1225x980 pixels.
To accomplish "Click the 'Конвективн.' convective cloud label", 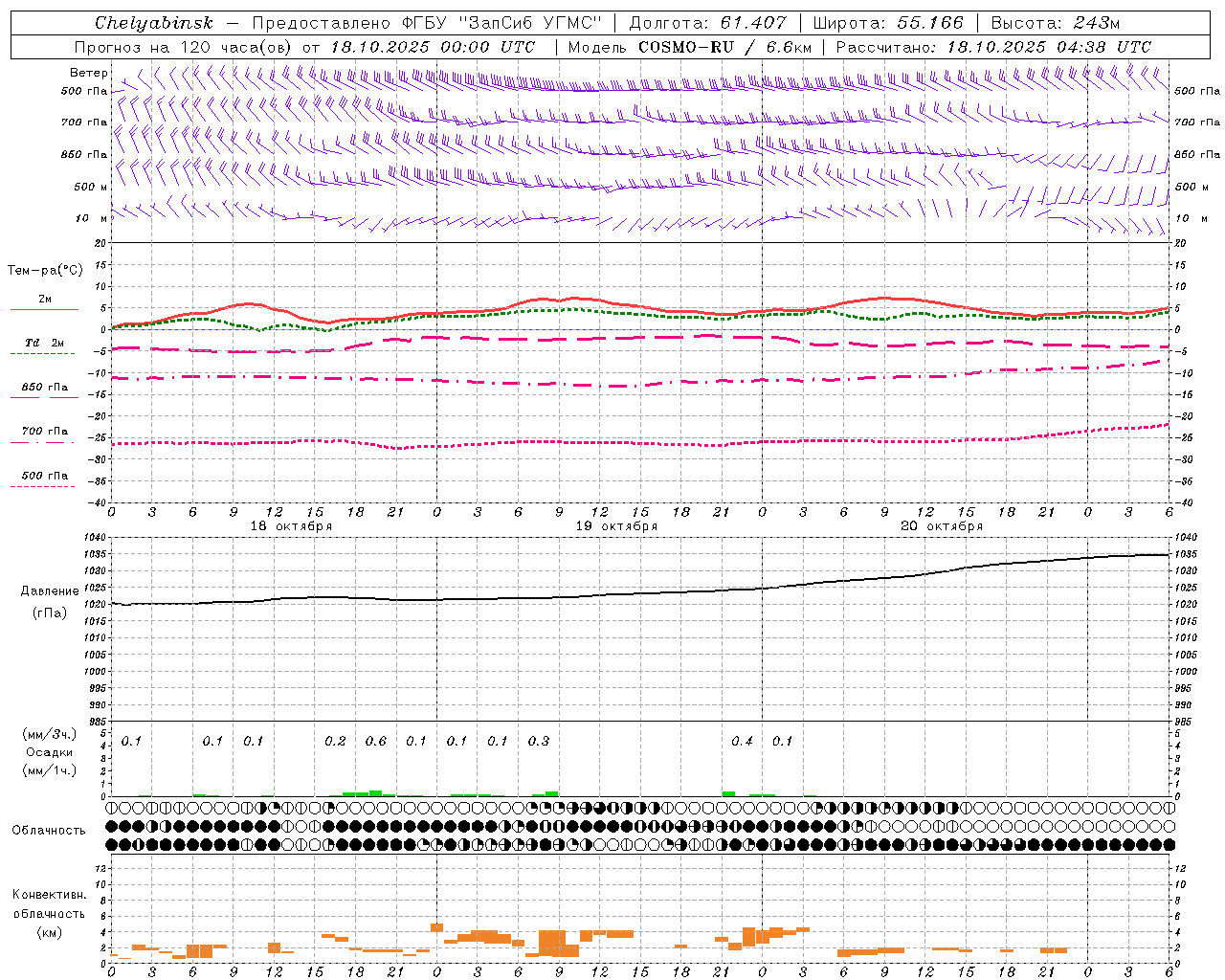I will 49,895.
